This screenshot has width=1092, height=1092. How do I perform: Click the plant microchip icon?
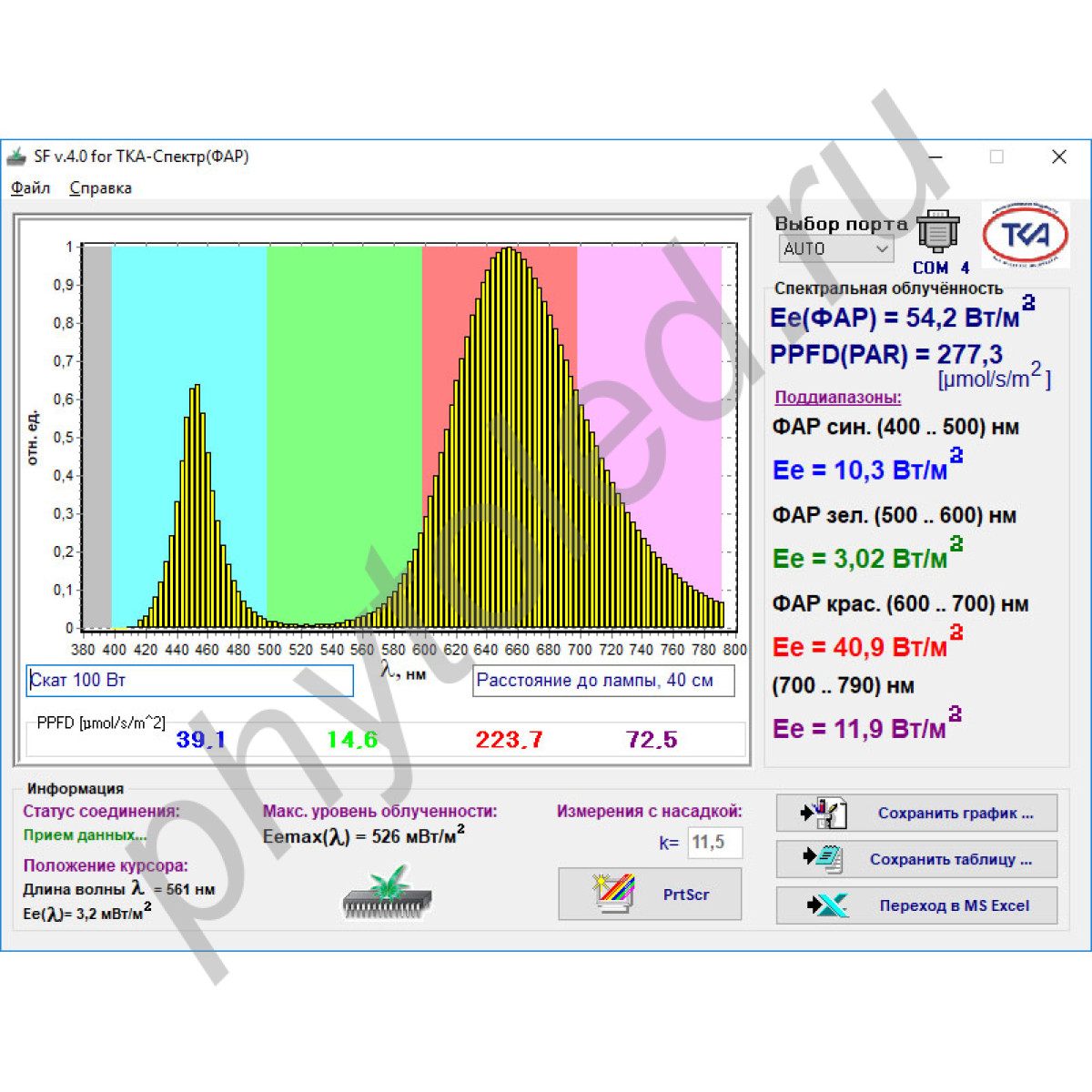pyautogui.click(x=387, y=892)
